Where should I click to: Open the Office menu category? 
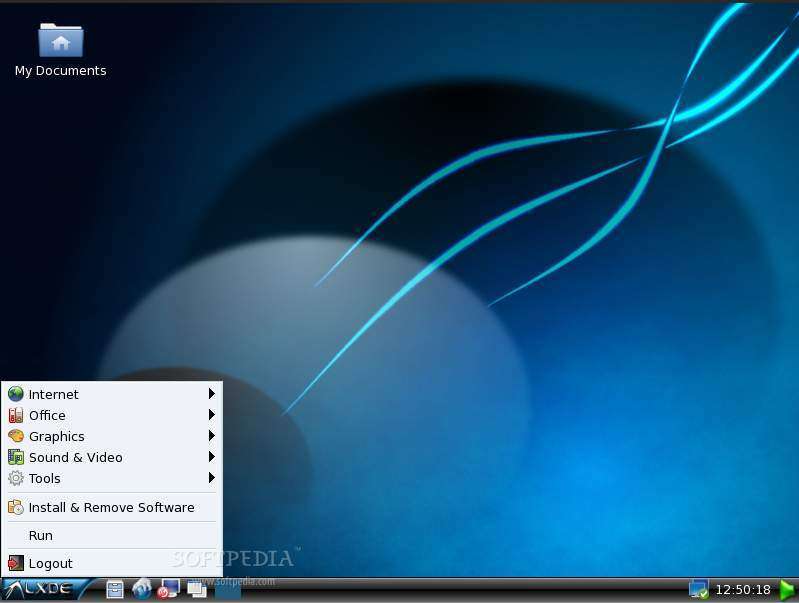coord(112,415)
